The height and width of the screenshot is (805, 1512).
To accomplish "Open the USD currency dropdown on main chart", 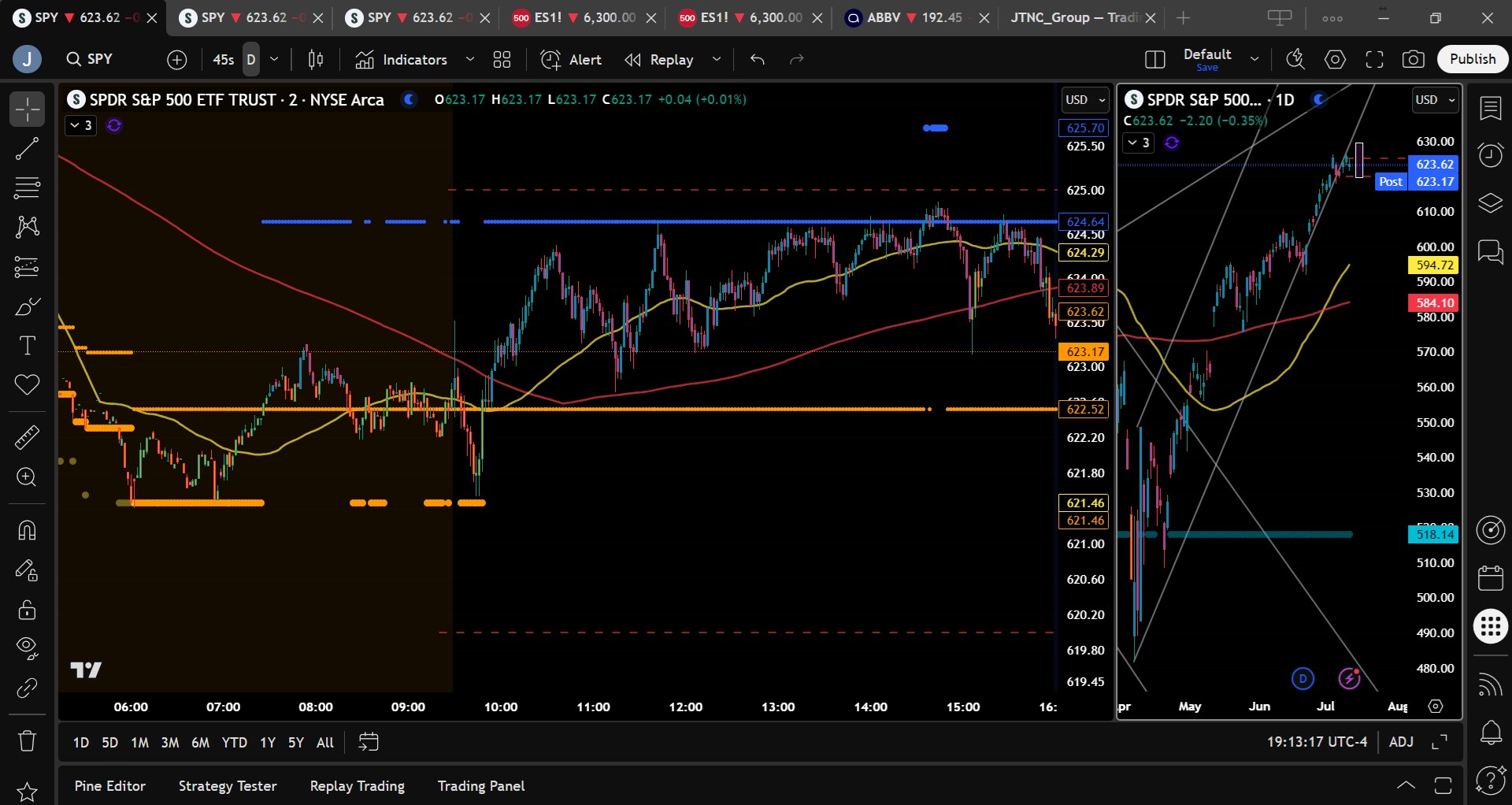I will click(1085, 100).
